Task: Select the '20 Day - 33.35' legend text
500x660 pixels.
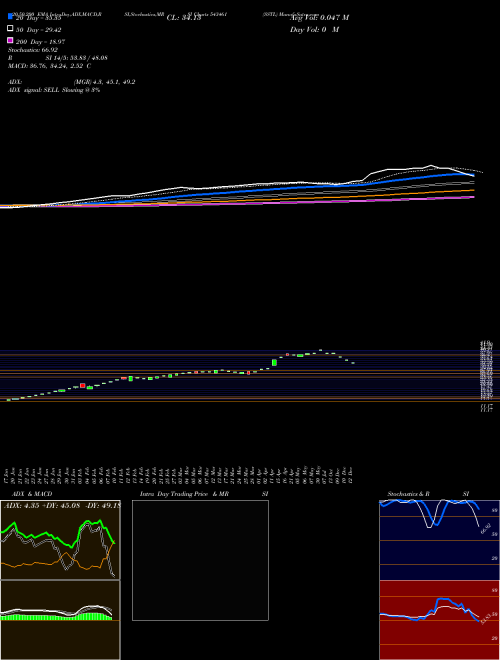Action: pyautogui.click(x=39, y=18)
